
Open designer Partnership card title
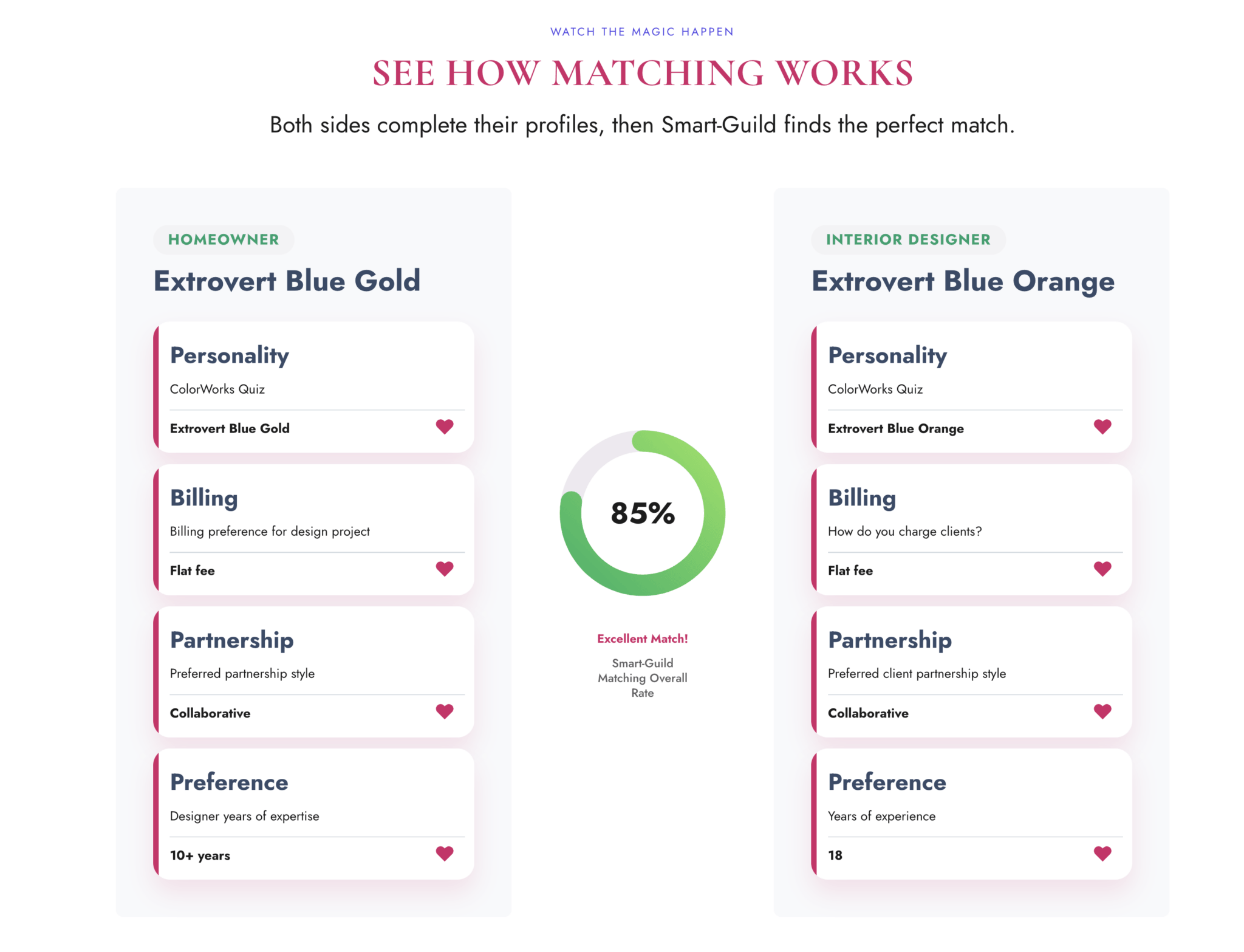890,640
